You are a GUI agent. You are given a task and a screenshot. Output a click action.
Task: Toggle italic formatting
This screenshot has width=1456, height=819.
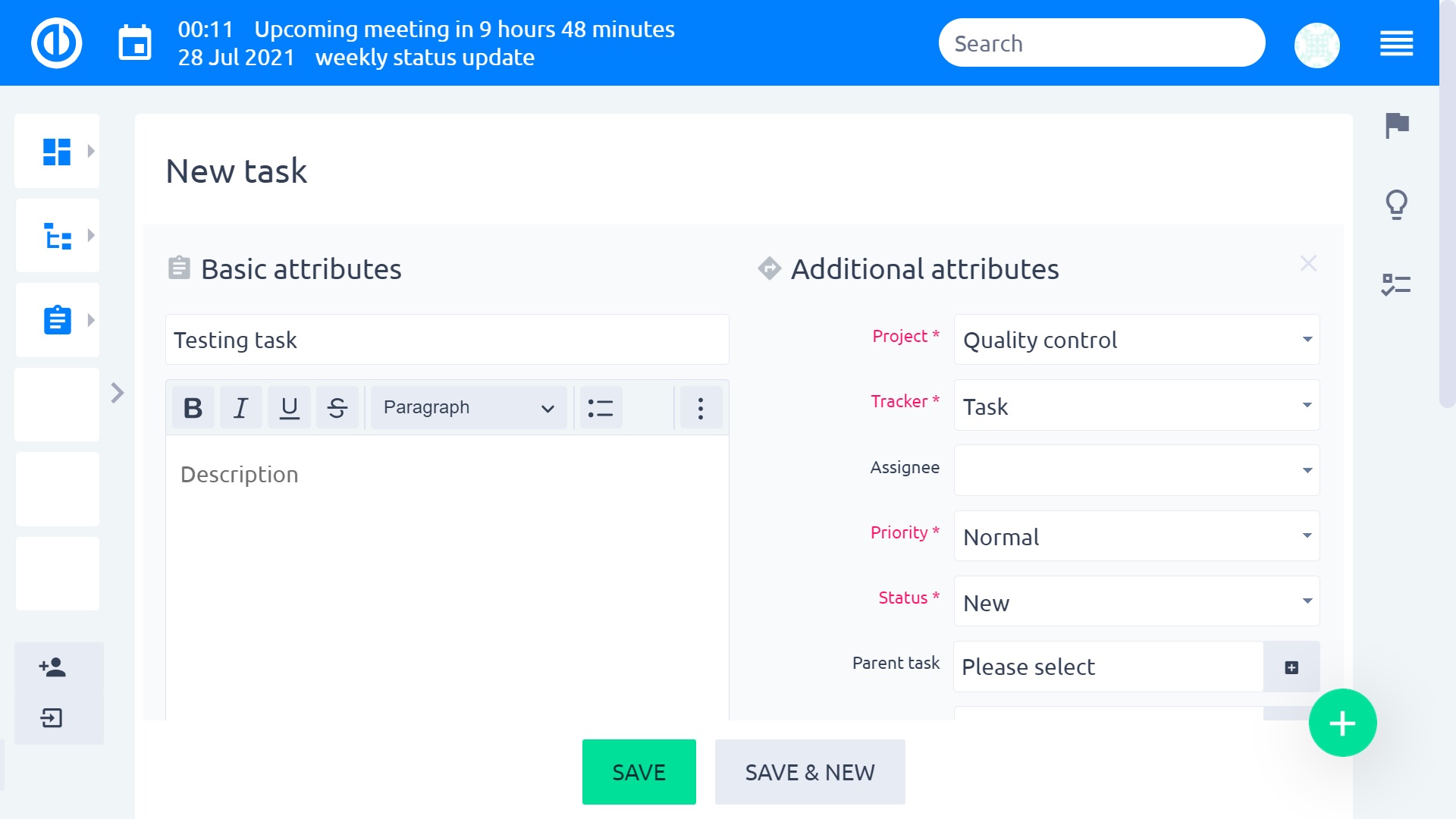(x=241, y=408)
